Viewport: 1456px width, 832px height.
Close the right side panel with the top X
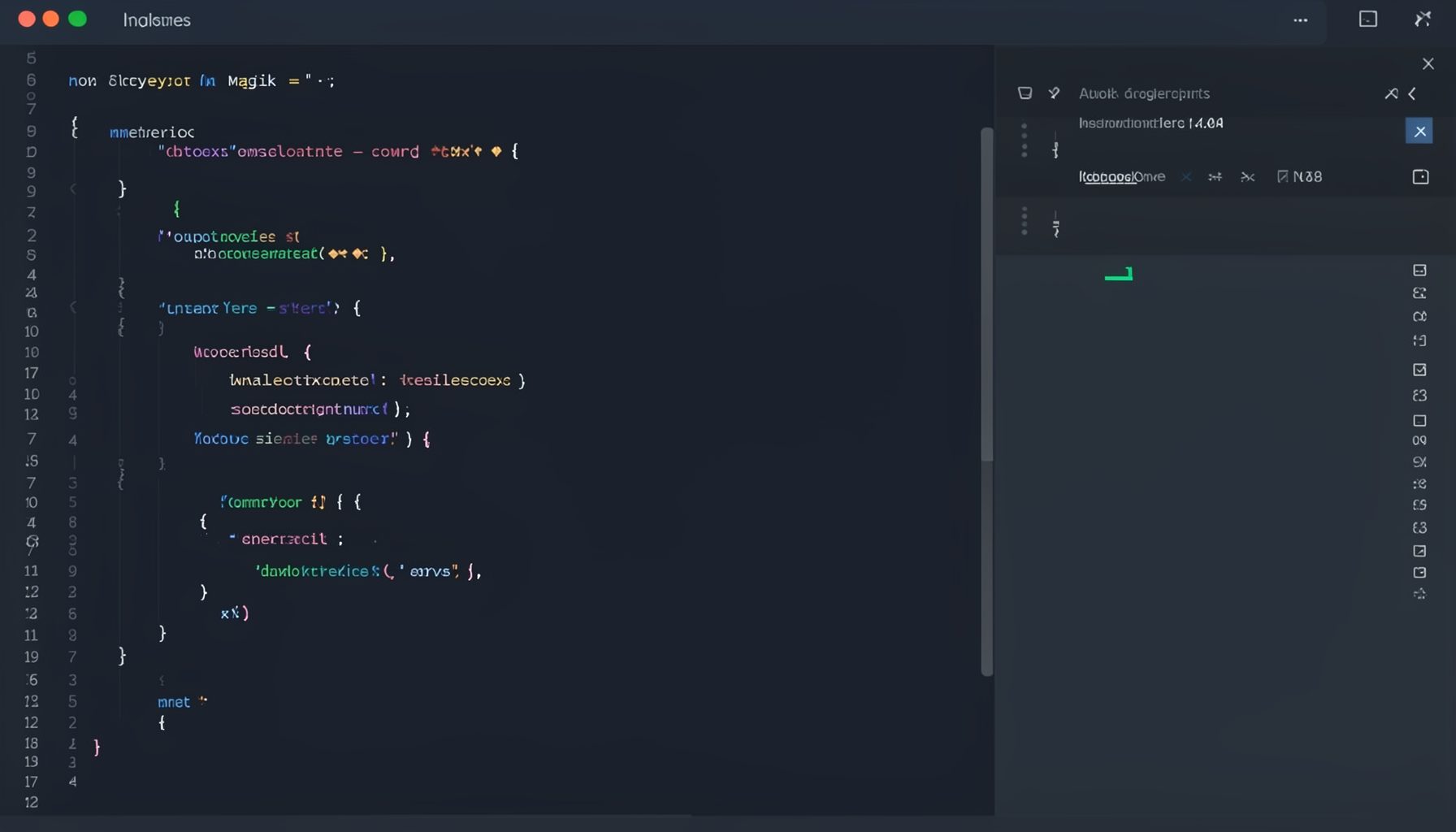tap(1428, 63)
